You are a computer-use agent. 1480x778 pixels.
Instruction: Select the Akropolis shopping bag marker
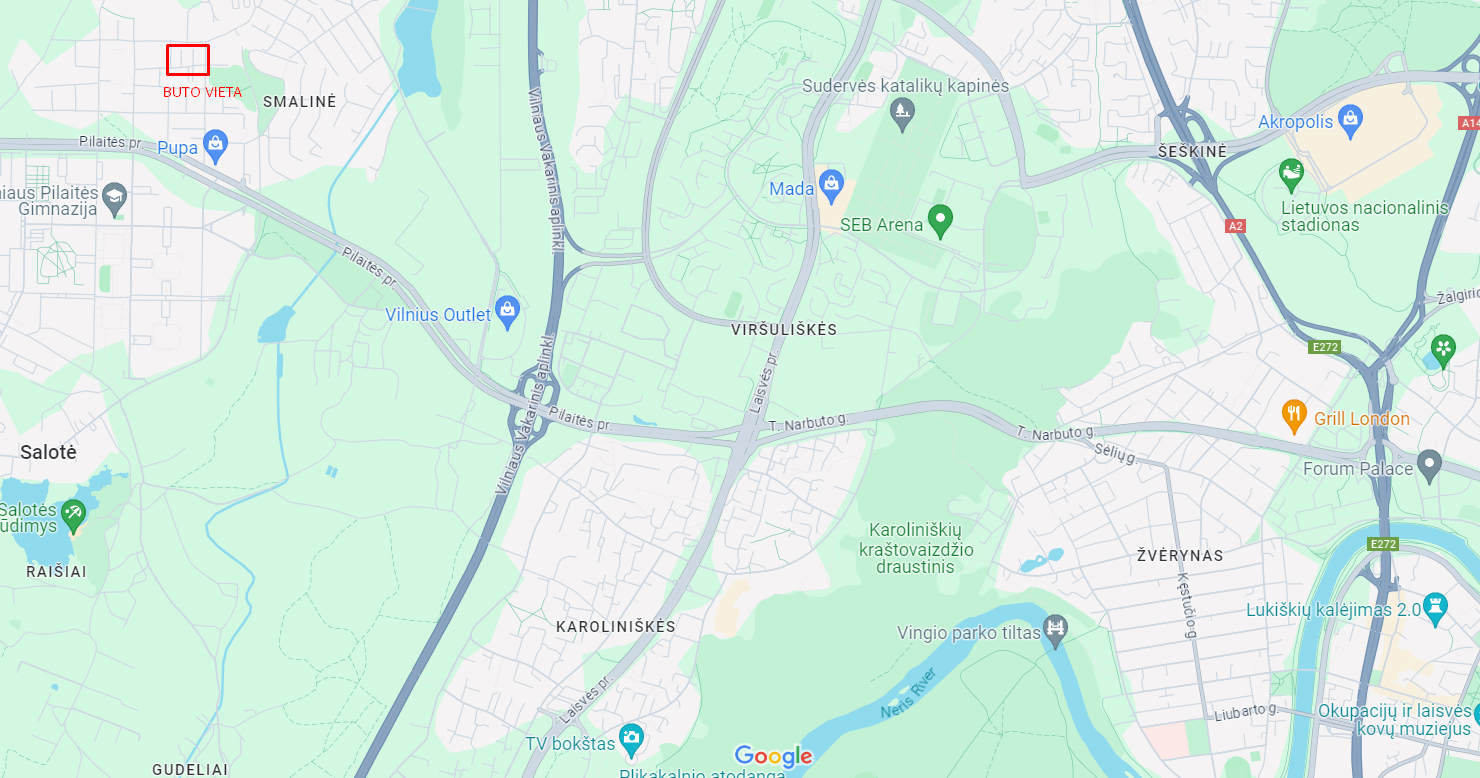[x=1351, y=120]
